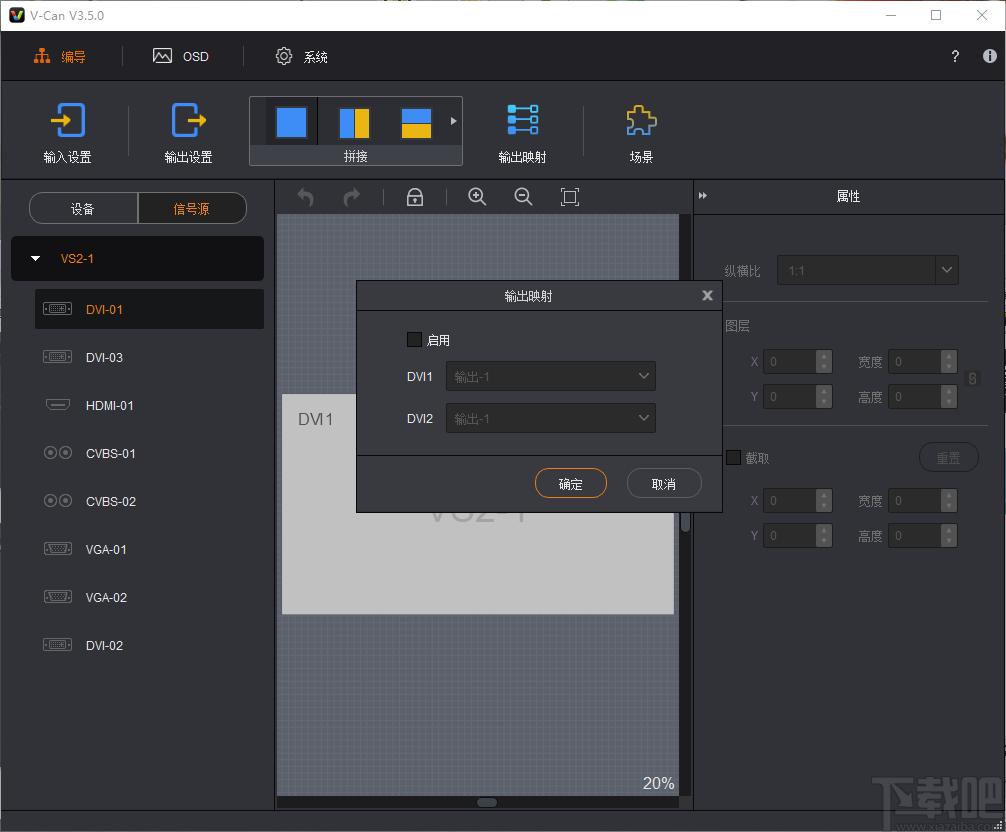Toggle the 截取 crop checkbox
Screen dimensions: 1006x832
click(x=733, y=457)
